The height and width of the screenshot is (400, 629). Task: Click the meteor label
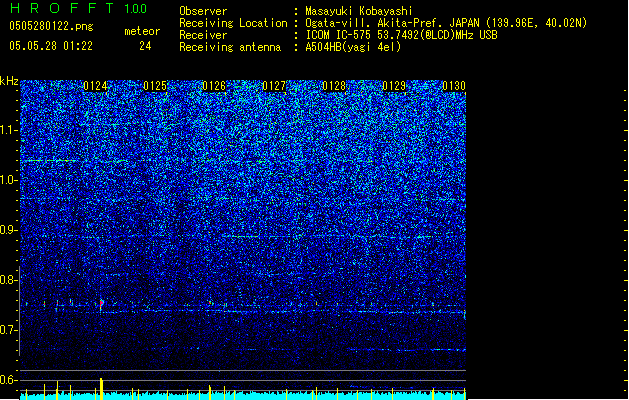(142, 31)
